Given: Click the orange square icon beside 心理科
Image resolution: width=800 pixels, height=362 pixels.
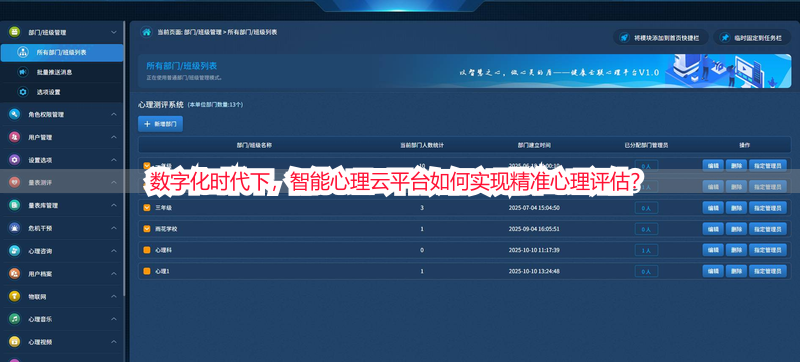Looking at the screenshot, I should coord(147,250).
